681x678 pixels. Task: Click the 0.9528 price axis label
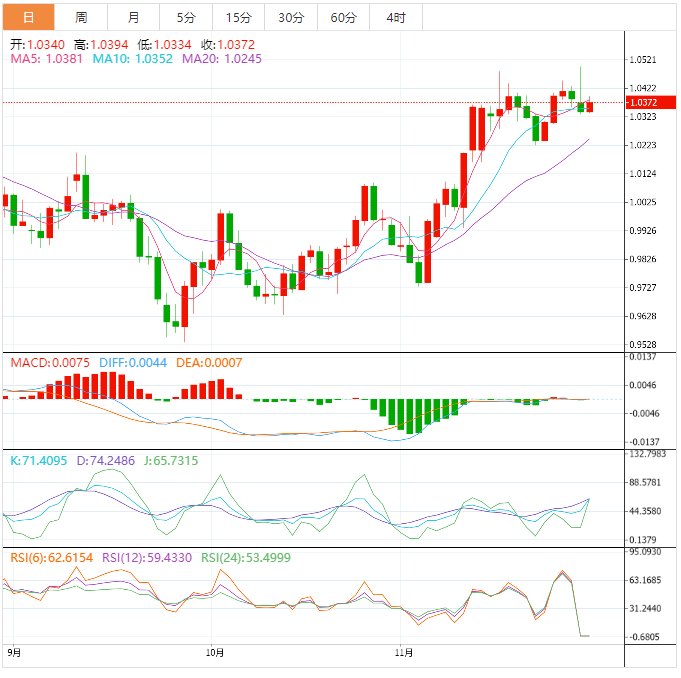click(643, 344)
